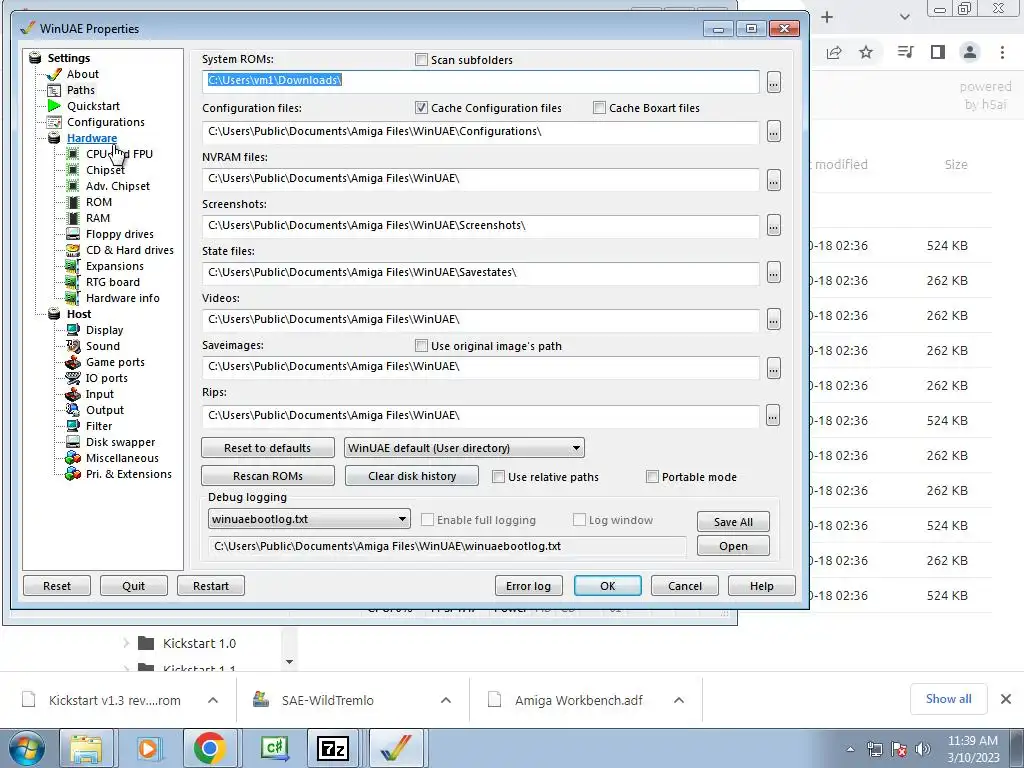Image resolution: width=1024 pixels, height=768 pixels.
Task: Open new Chrome tab
Action: coord(827,18)
